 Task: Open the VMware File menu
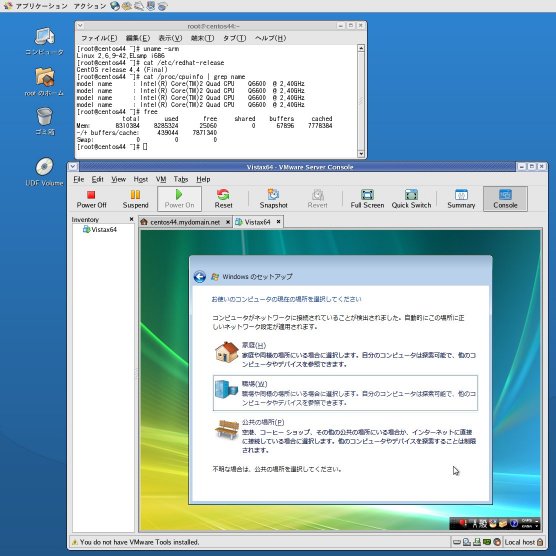(78, 179)
